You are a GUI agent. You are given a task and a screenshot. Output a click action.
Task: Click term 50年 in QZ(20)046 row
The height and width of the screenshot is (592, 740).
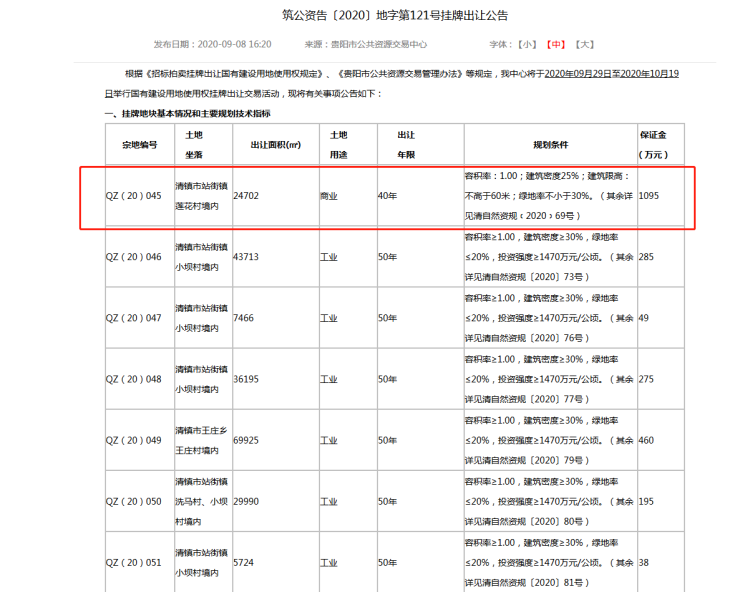coord(387,257)
